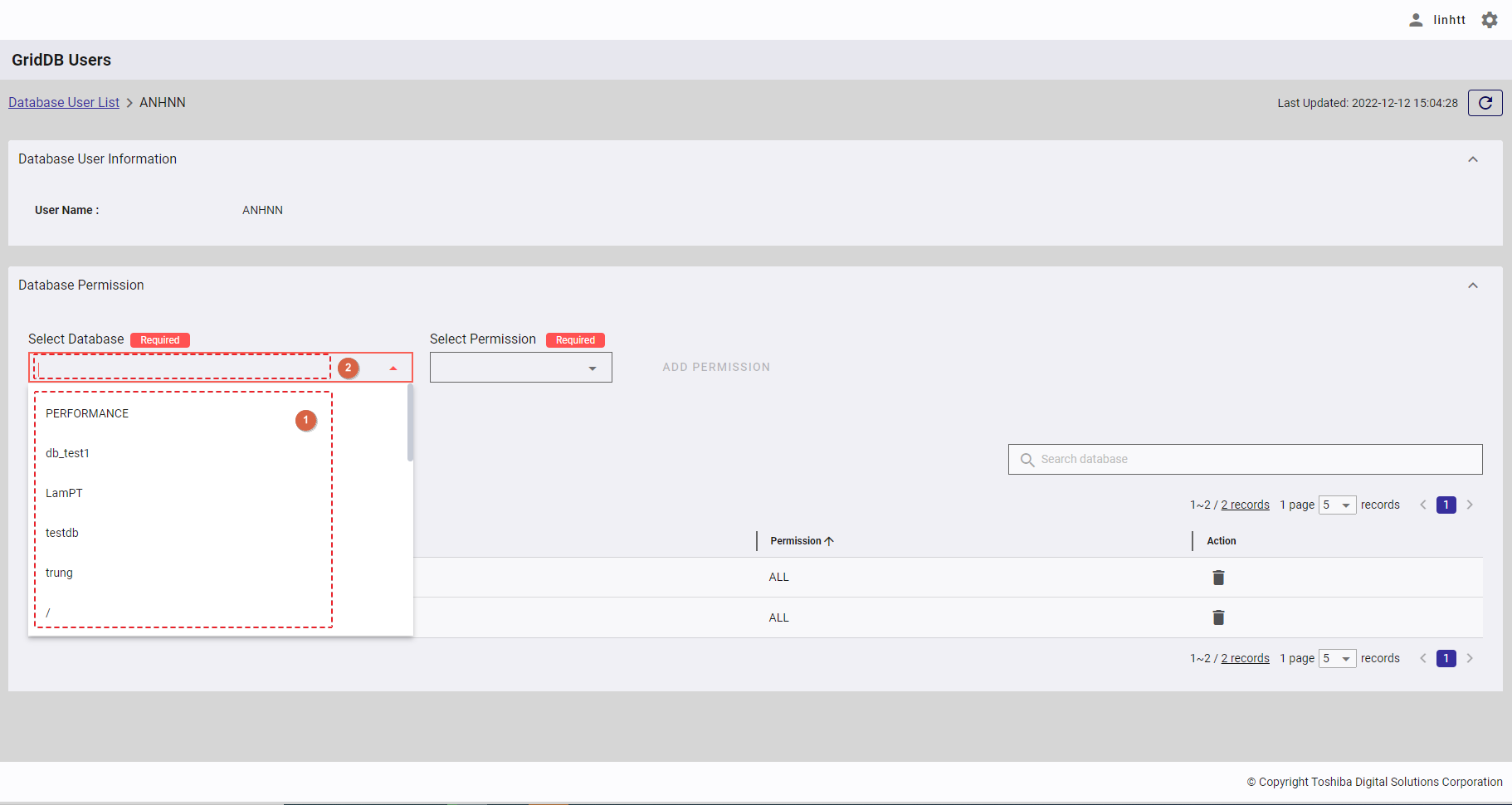Go to previous page in bottom pagination
The height and width of the screenshot is (805, 1512).
[x=1423, y=658]
